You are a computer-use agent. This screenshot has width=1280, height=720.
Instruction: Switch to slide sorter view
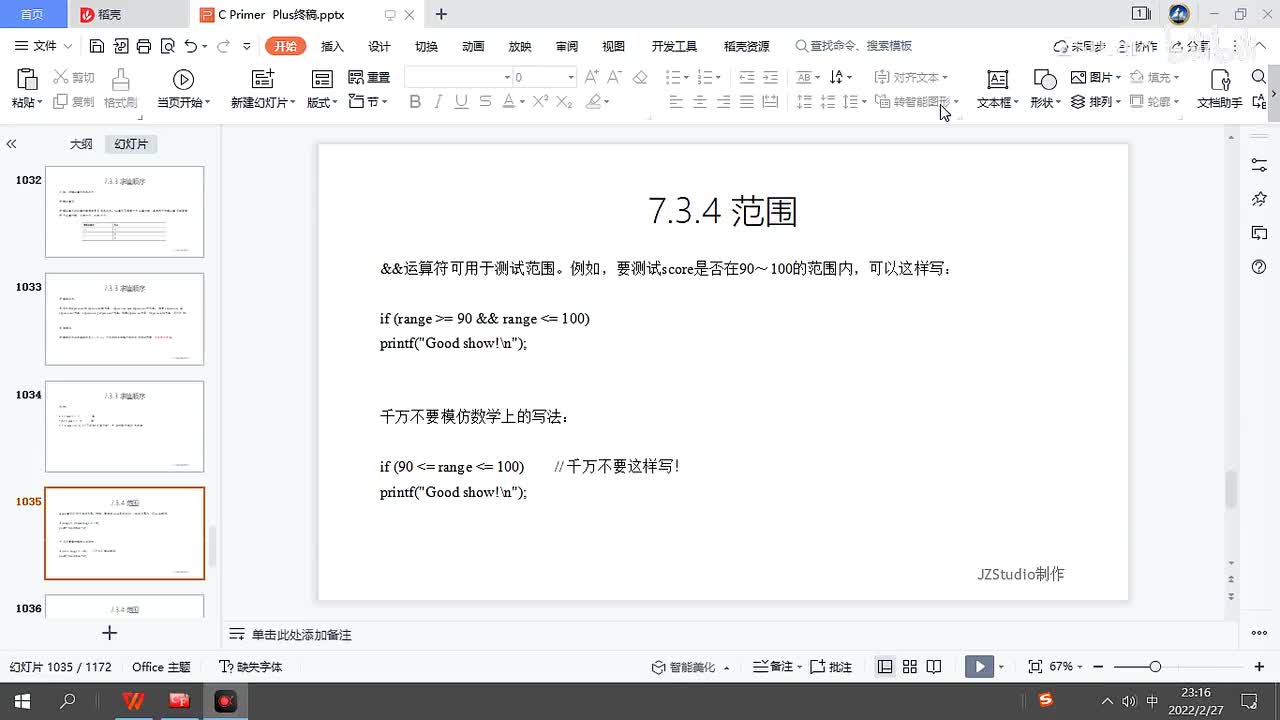pyautogui.click(x=910, y=667)
